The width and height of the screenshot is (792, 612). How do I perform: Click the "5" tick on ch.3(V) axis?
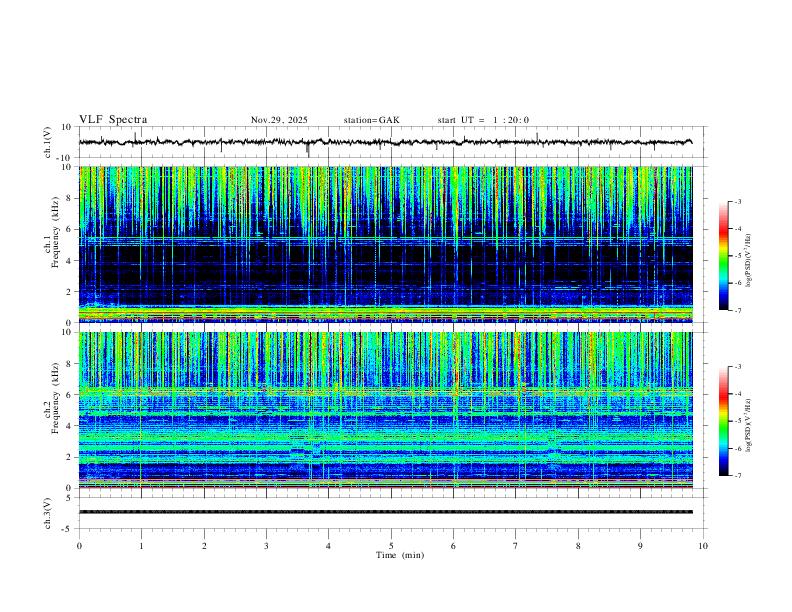coord(70,498)
